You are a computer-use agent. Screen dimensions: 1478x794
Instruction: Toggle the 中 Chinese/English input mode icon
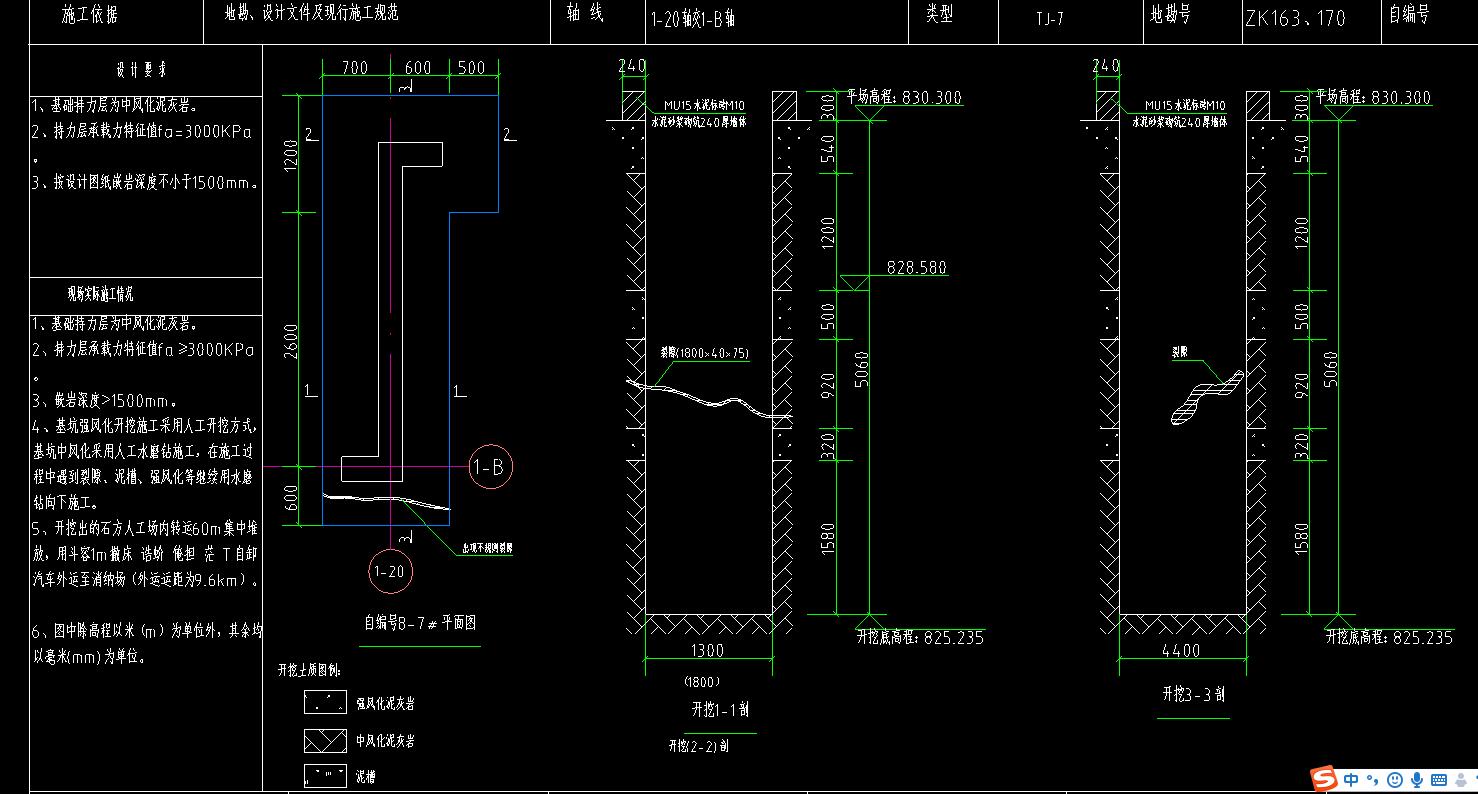point(1351,779)
